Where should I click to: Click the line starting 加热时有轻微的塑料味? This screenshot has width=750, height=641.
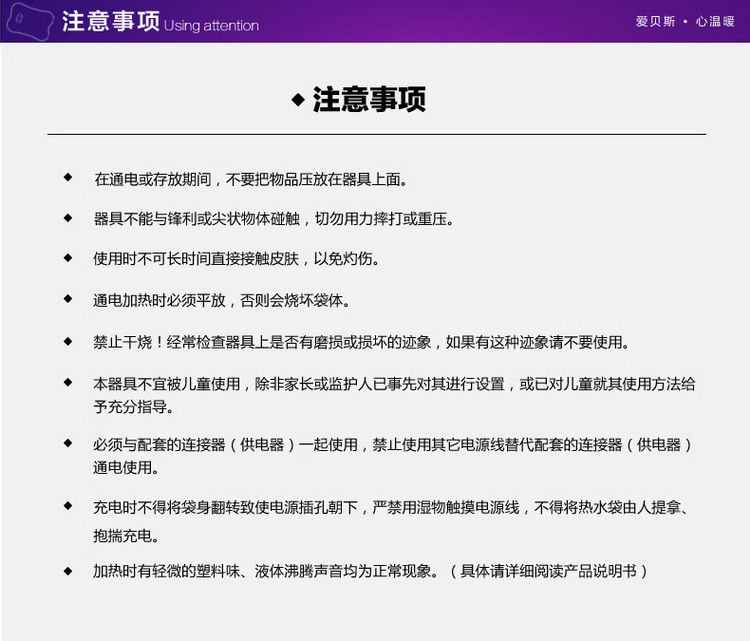[x=371, y=571]
